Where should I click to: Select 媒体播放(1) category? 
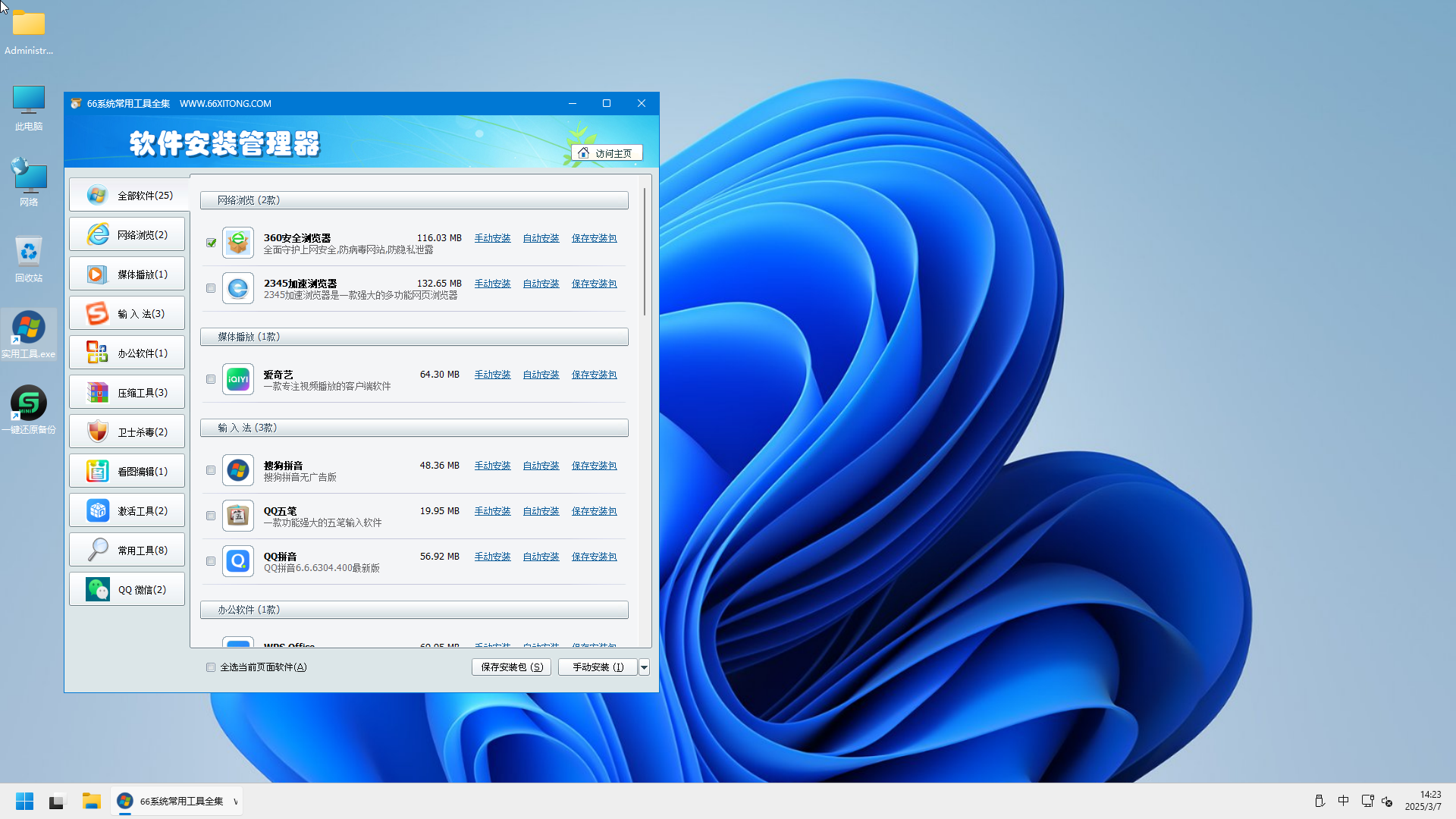click(x=127, y=274)
